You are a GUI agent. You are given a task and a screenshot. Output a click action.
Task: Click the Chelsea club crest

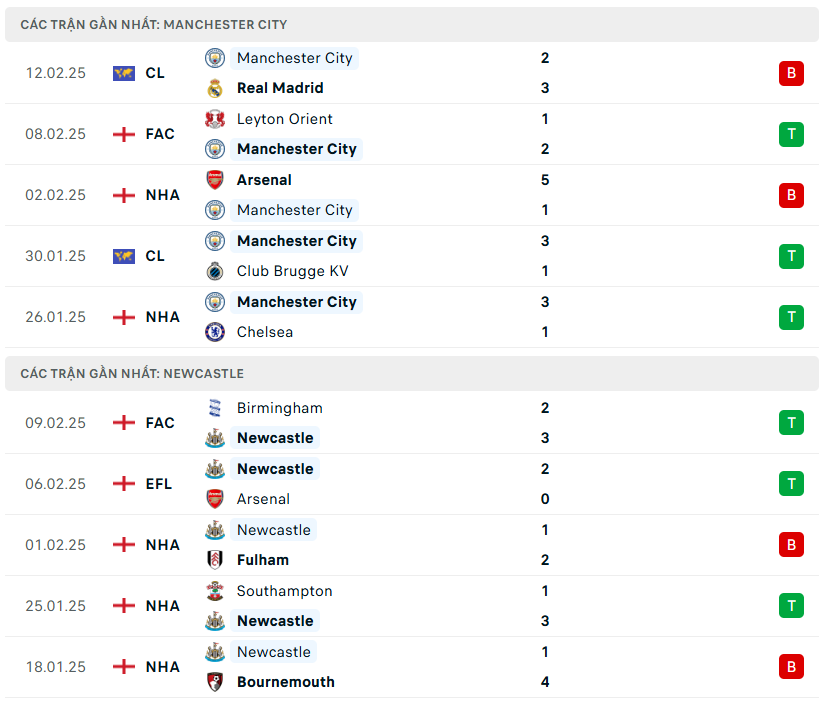tap(214, 332)
